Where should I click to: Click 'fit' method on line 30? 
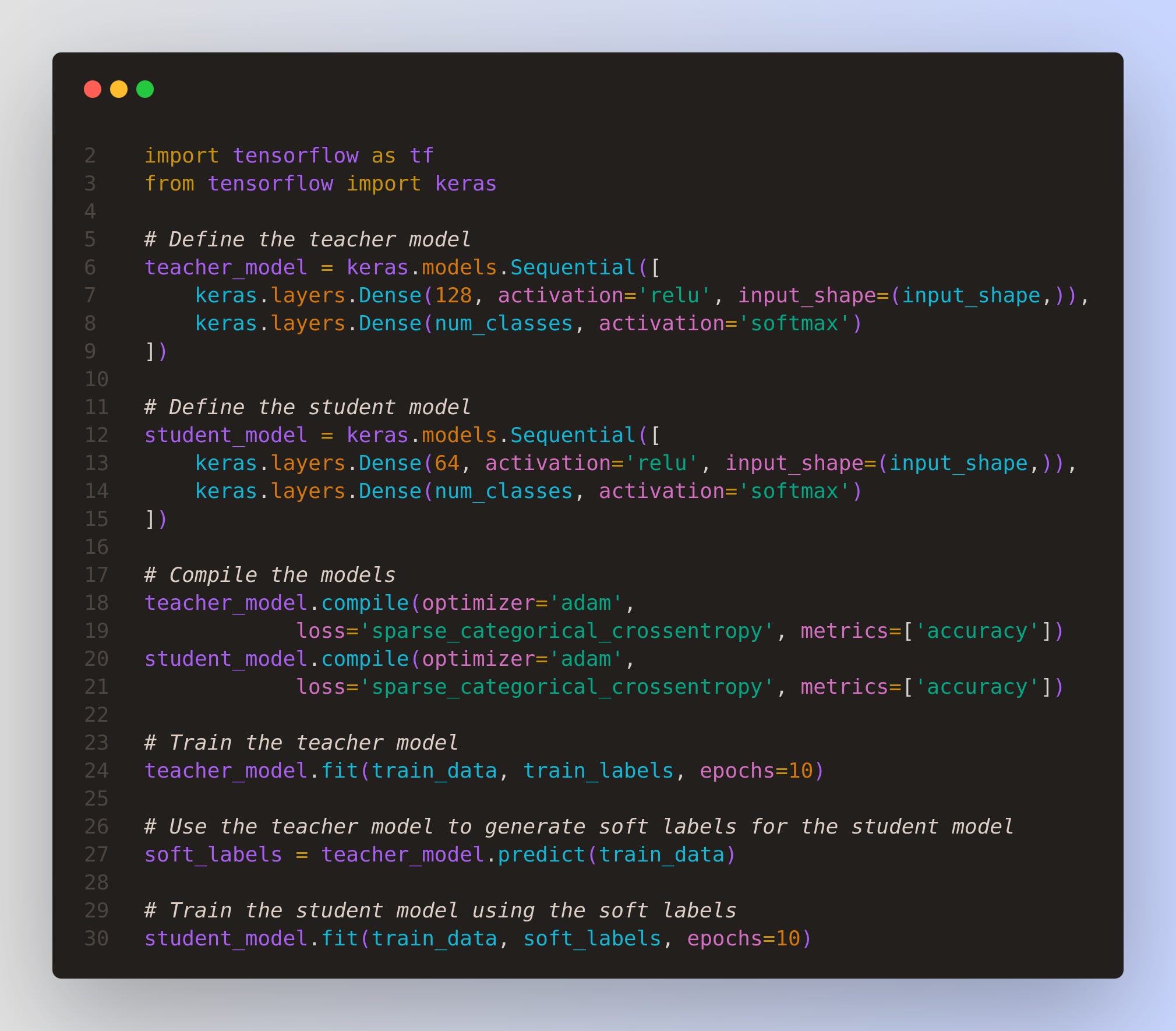tap(339, 938)
